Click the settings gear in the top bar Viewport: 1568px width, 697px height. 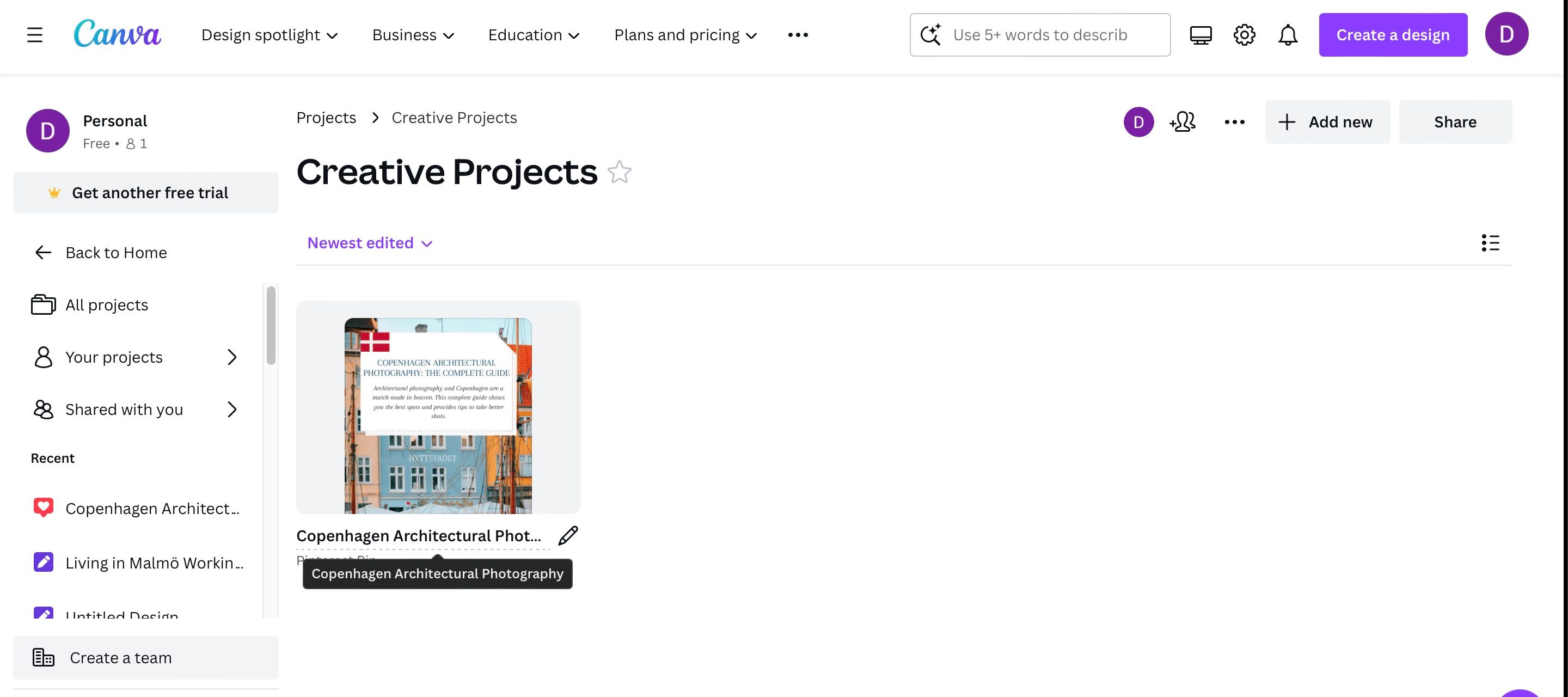tap(1244, 35)
